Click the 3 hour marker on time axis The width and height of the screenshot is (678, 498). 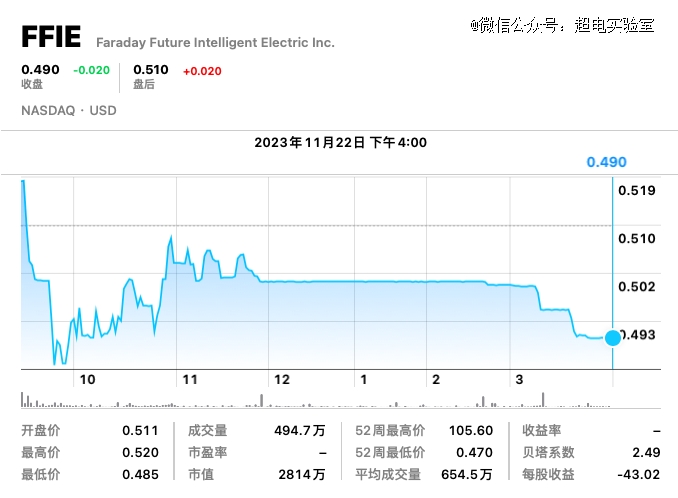519,380
